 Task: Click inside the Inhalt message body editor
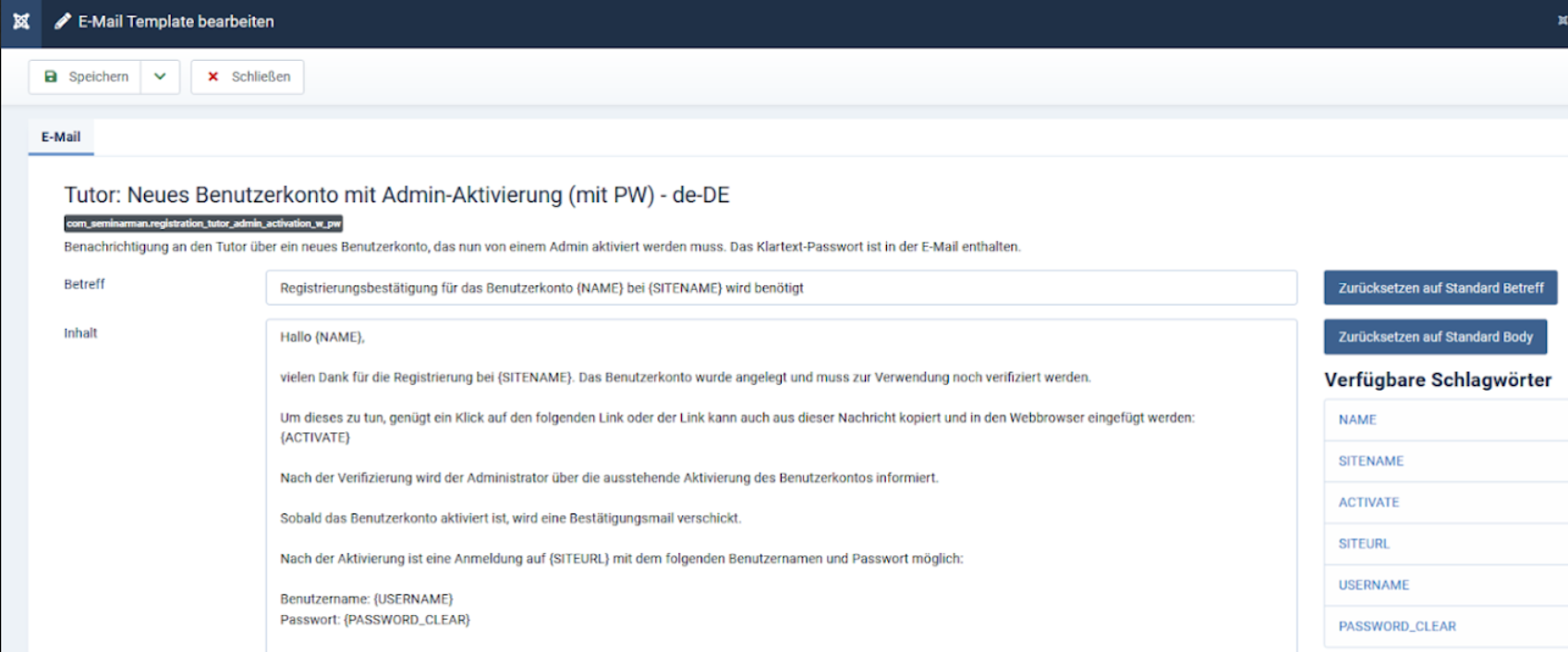(x=780, y=480)
